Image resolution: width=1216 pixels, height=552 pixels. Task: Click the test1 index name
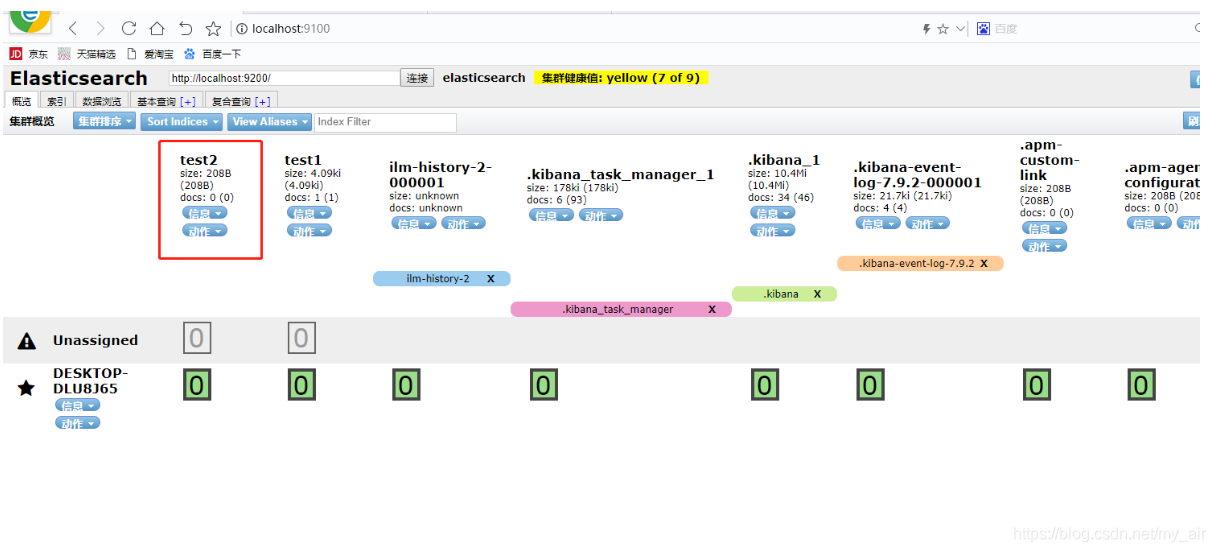tap(303, 160)
